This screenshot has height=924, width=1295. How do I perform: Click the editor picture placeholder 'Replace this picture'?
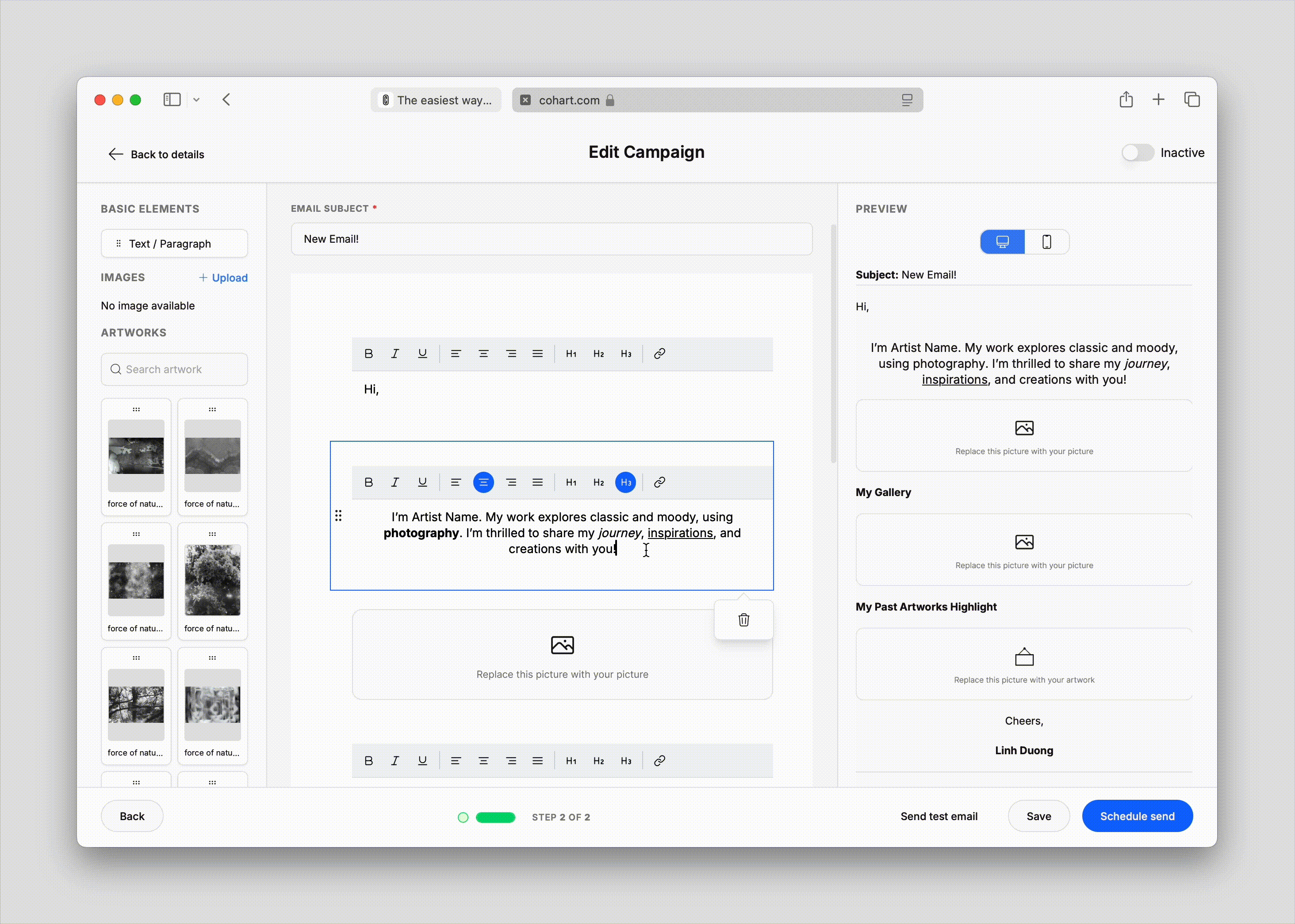click(x=562, y=655)
